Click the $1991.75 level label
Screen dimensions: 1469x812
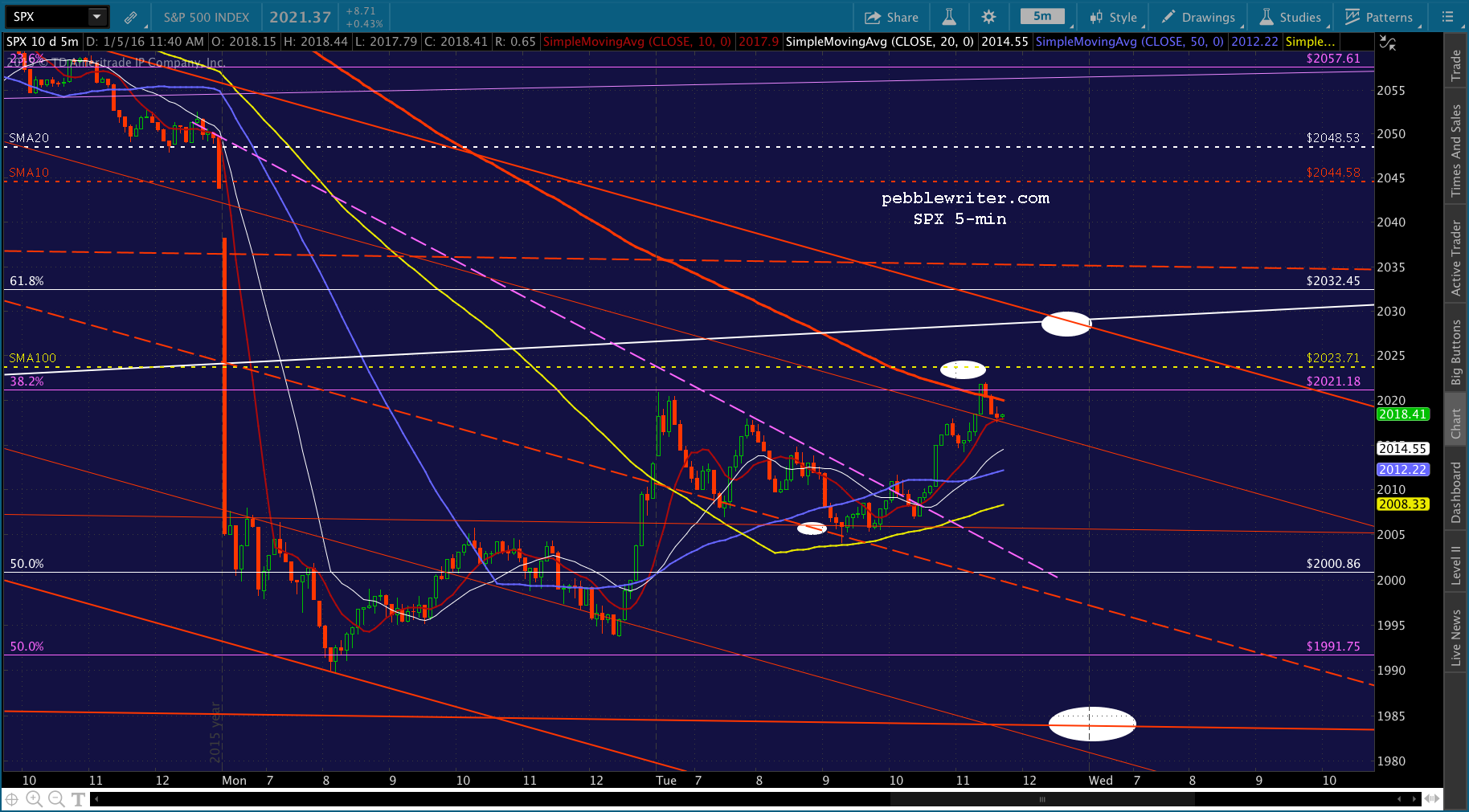tap(1333, 647)
